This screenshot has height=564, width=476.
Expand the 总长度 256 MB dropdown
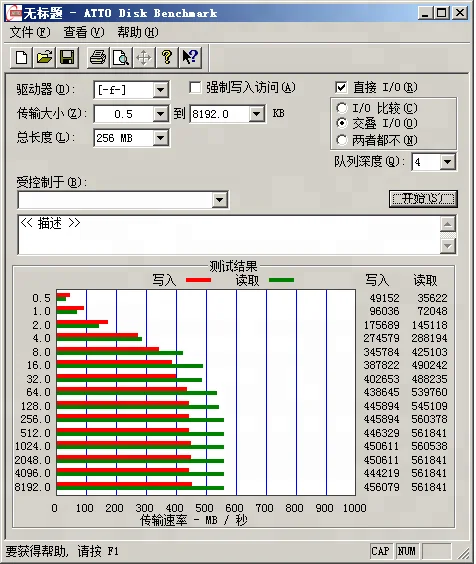coord(161,138)
